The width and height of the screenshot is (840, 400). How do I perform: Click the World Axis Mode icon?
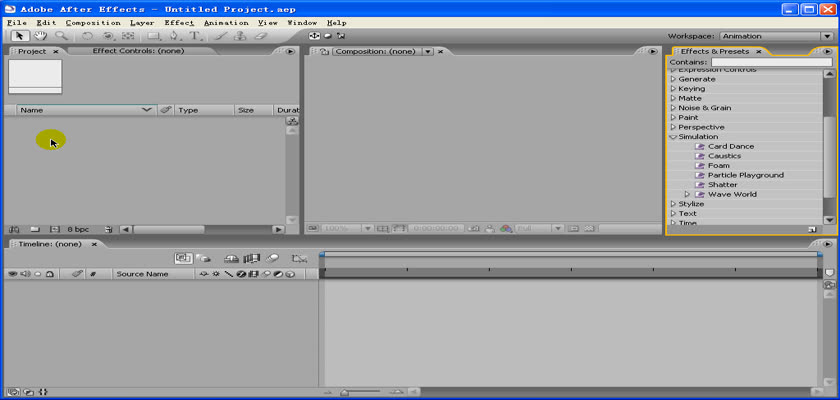328,36
